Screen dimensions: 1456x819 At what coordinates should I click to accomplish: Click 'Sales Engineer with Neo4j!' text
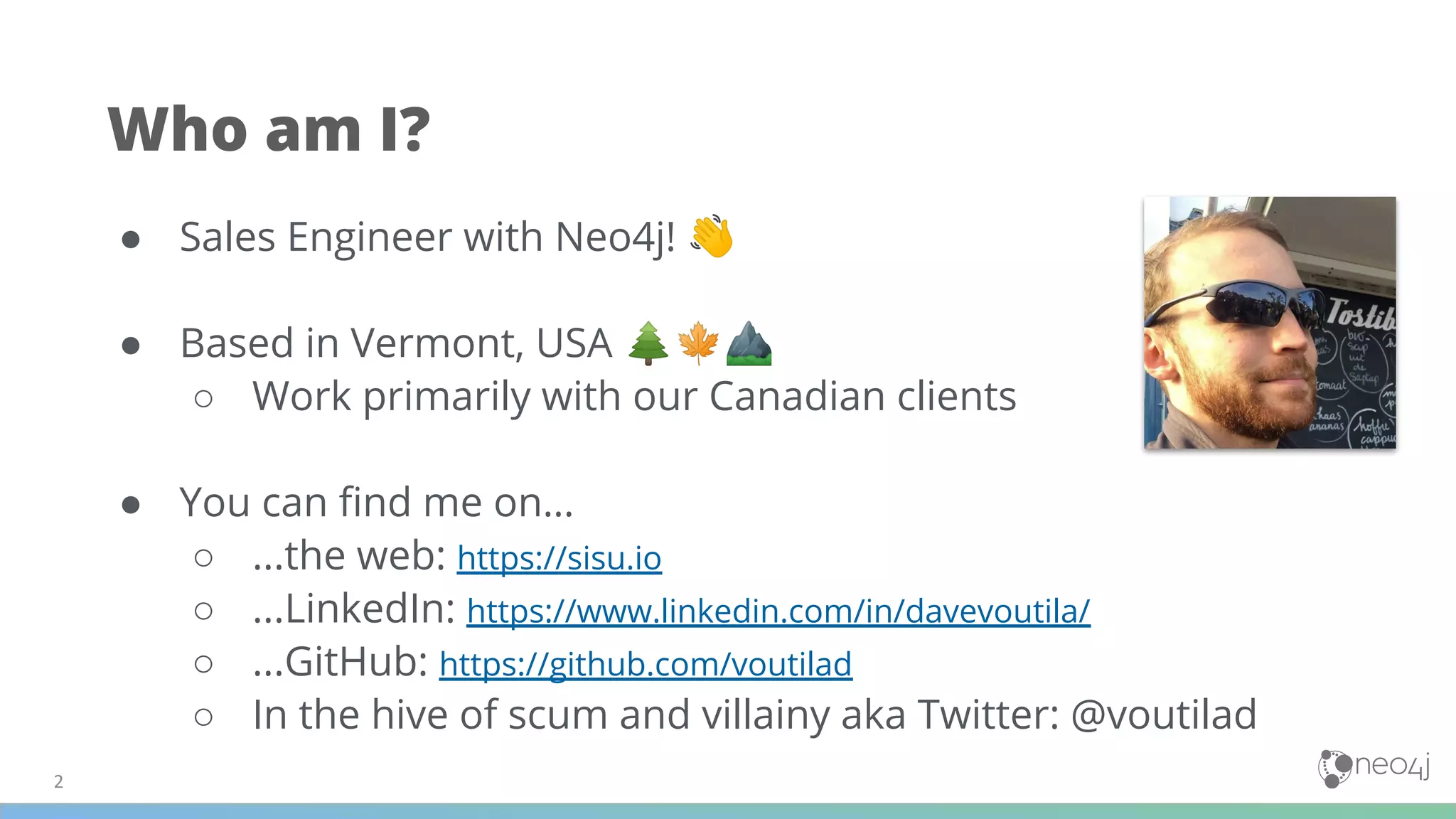point(427,237)
